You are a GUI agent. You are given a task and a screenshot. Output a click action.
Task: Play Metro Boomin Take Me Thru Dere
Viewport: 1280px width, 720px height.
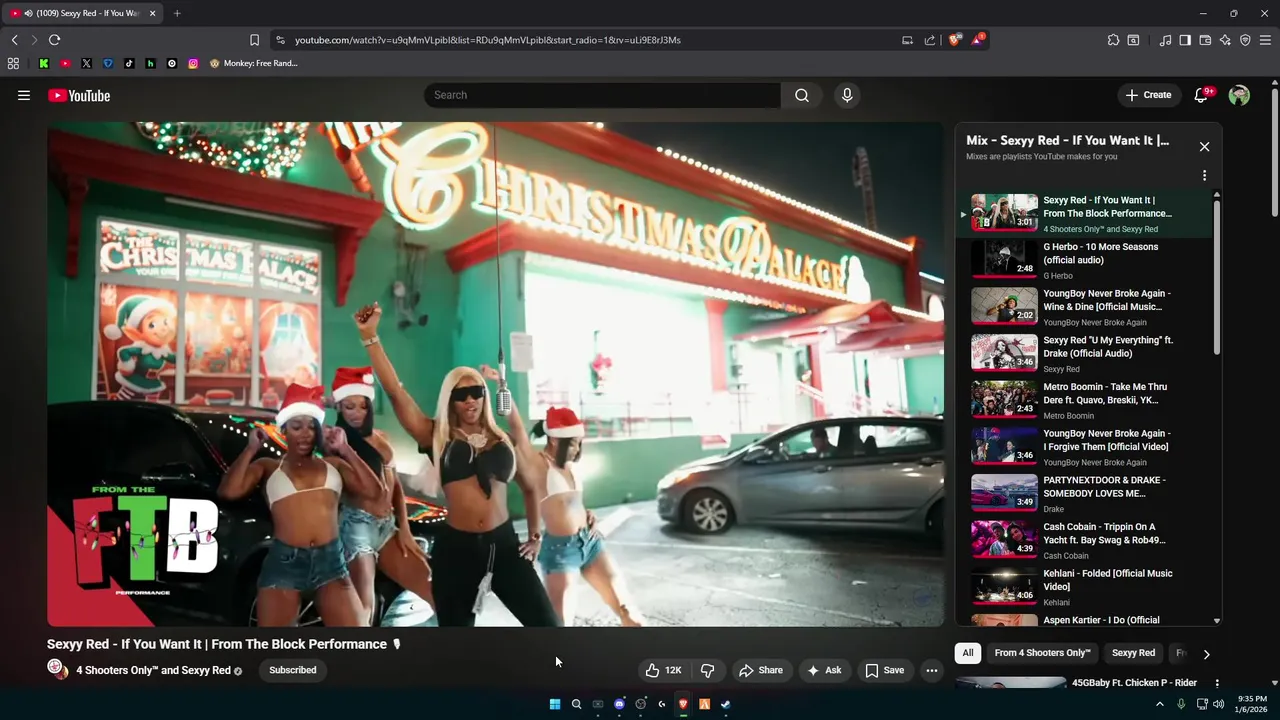tap(1088, 400)
